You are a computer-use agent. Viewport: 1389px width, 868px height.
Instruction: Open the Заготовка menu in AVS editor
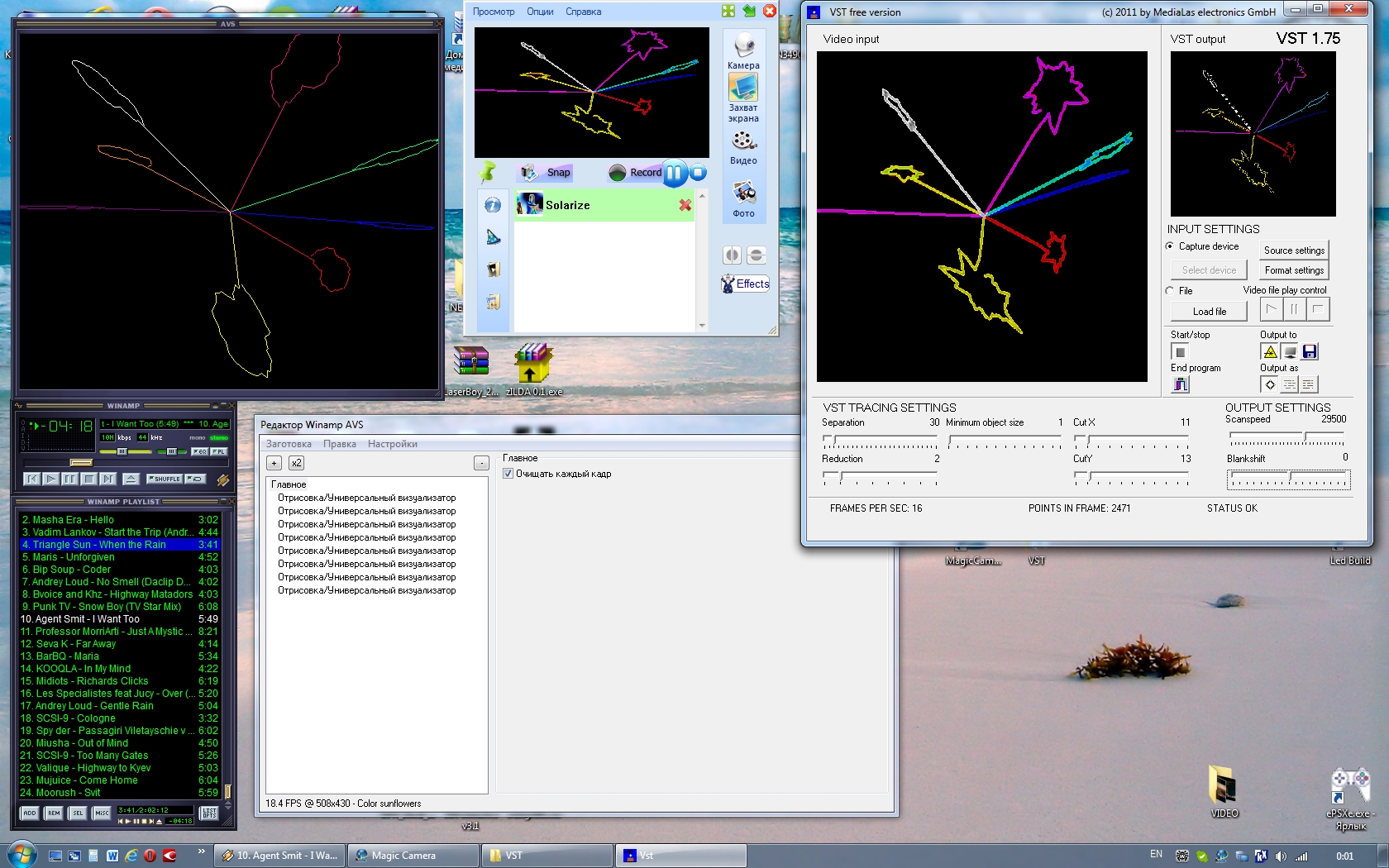(x=289, y=444)
